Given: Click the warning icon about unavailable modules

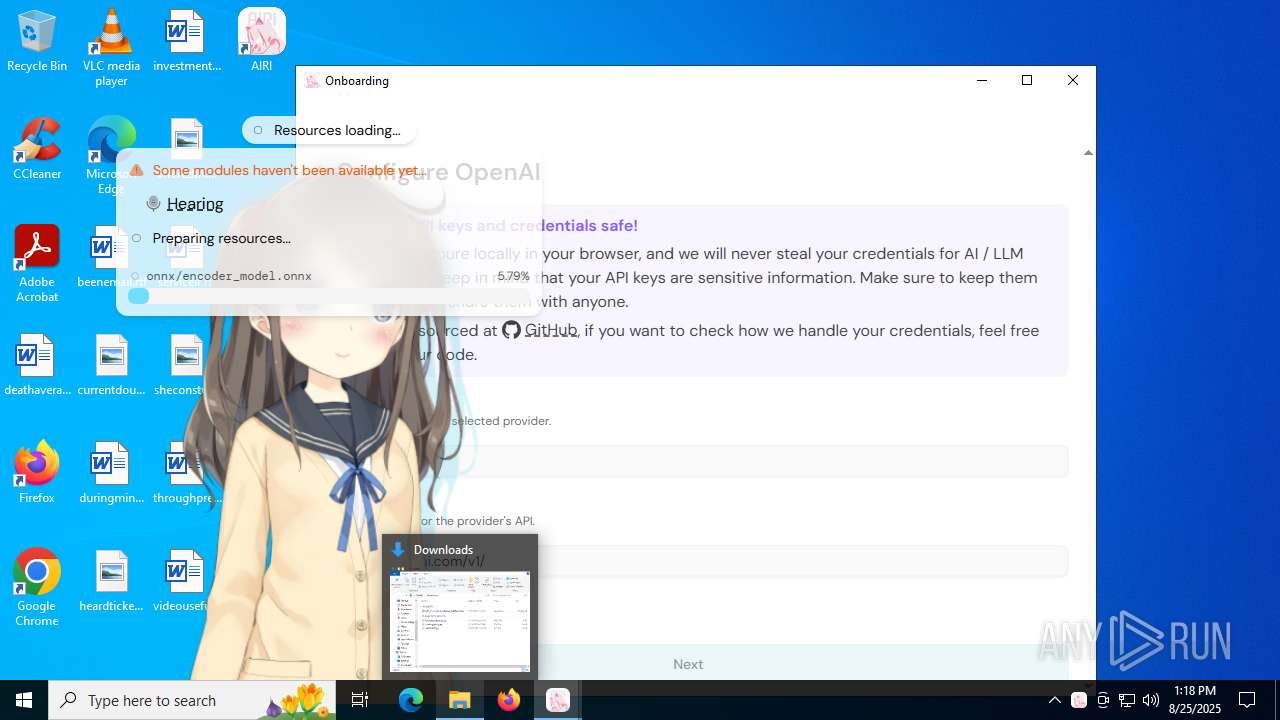Looking at the screenshot, I should point(137,171).
